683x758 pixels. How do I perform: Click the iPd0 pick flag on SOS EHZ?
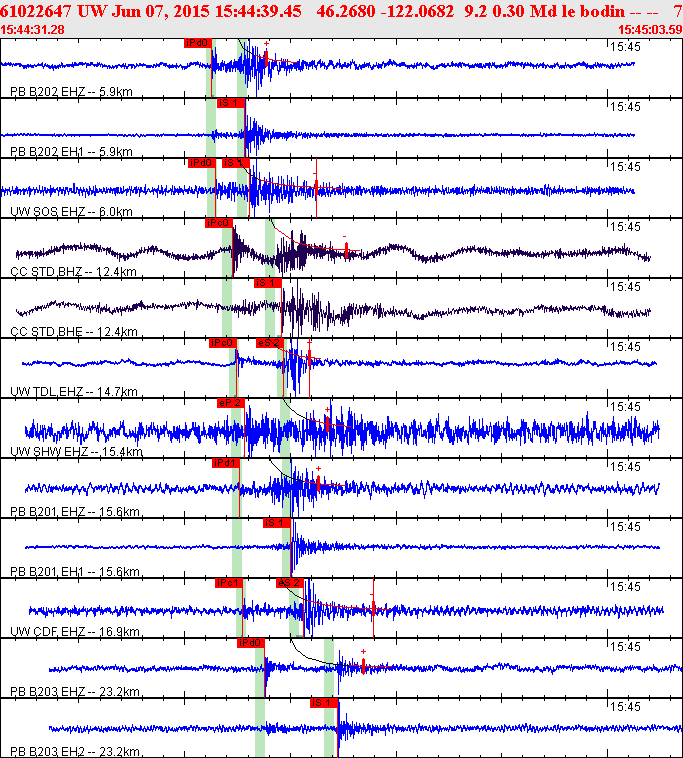pos(202,163)
